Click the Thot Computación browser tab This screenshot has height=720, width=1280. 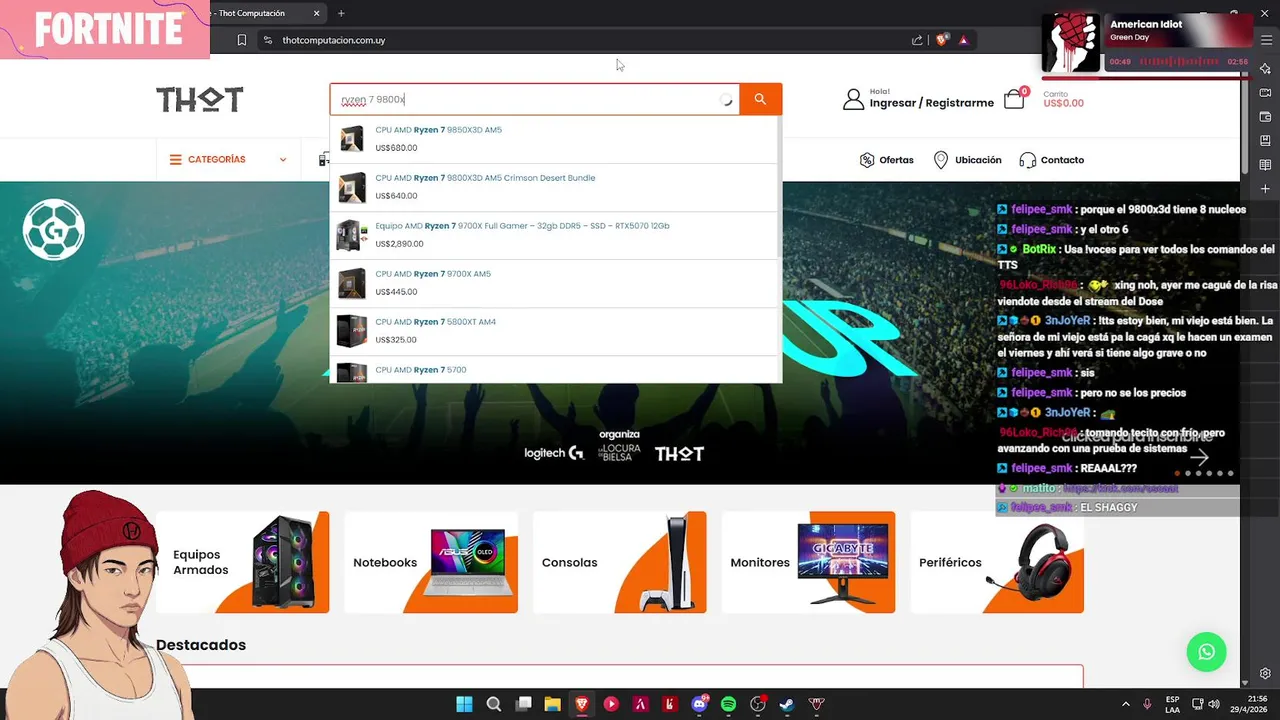click(x=268, y=13)
